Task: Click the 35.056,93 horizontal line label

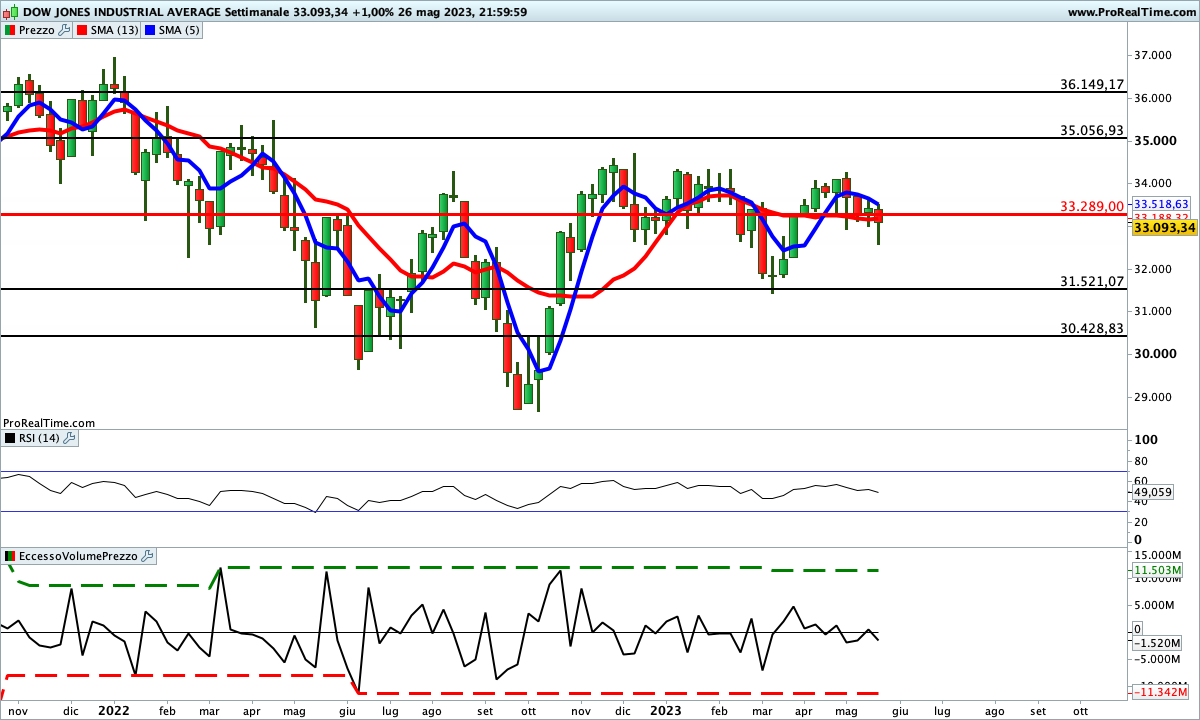Action: pyautogui.click(x=1093, y=131)
